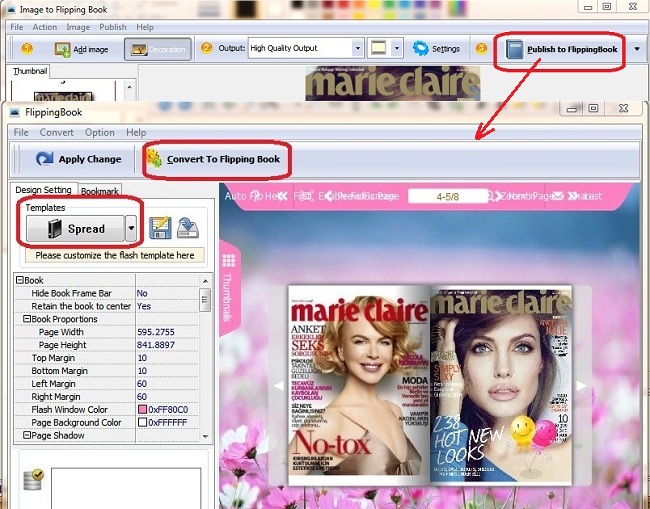The height and width of the screenshot is (509, 650).
Task: Open the Publish menu
Action: pos(113,27)
